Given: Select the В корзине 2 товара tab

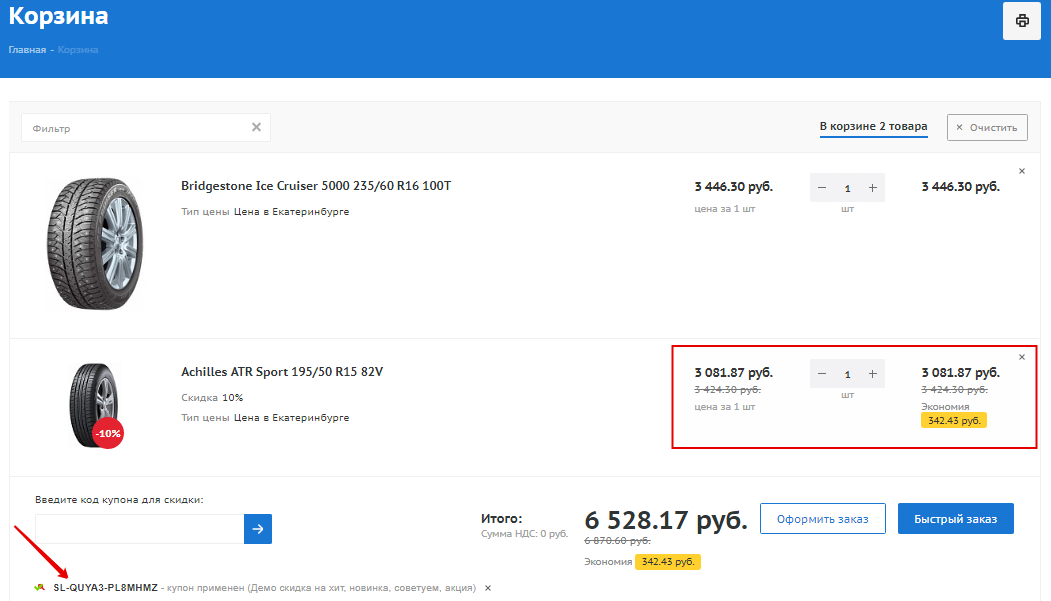Looking at the screenshot, I should (873, 127).
